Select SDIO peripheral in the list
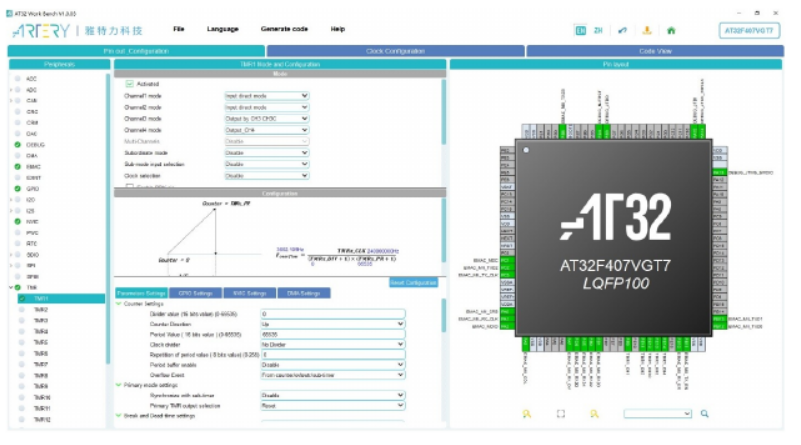The image size is (801, 445). (32, 254)
